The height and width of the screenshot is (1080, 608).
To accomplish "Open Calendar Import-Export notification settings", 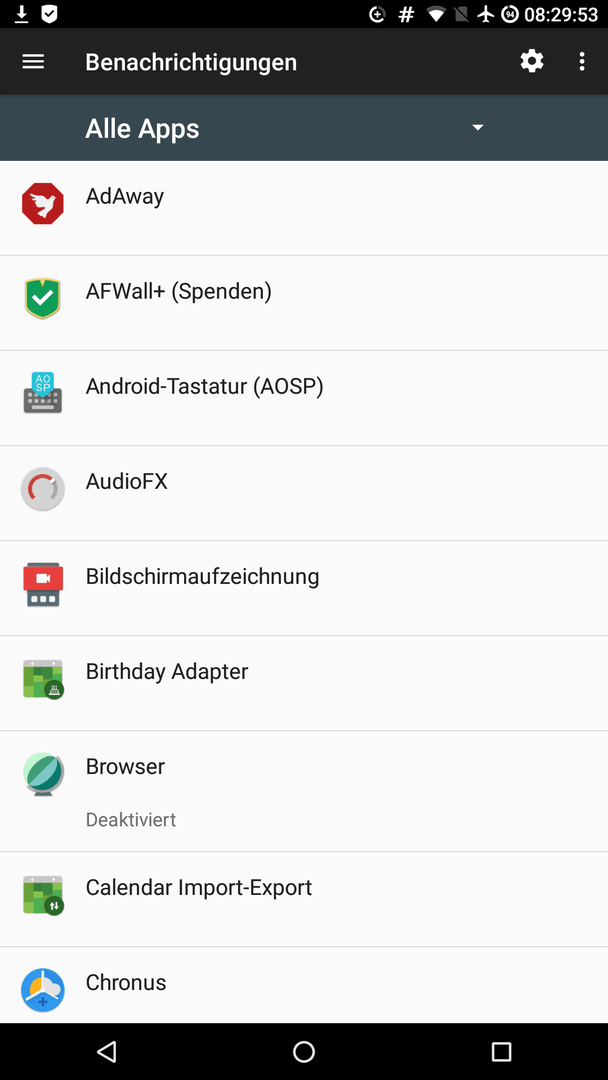I will [x=304, y=900].
